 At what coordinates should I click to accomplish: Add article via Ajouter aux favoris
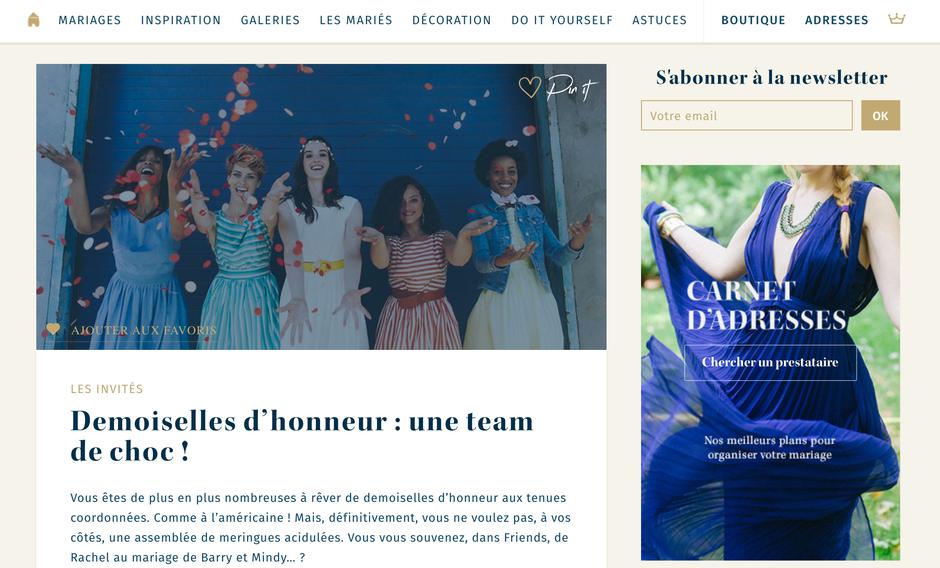tap(143, 330)
